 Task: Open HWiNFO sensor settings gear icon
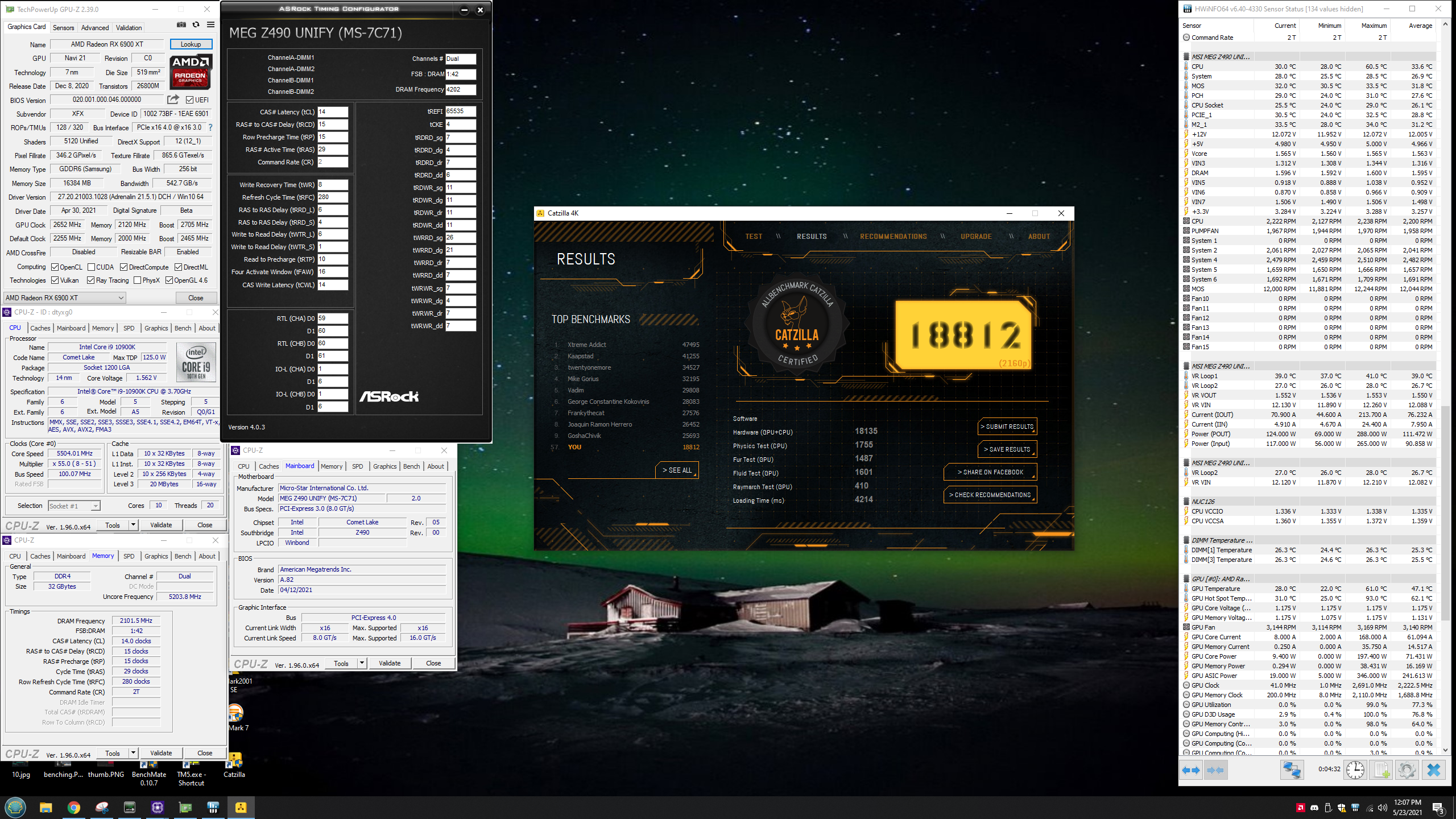coord(1407,770)
